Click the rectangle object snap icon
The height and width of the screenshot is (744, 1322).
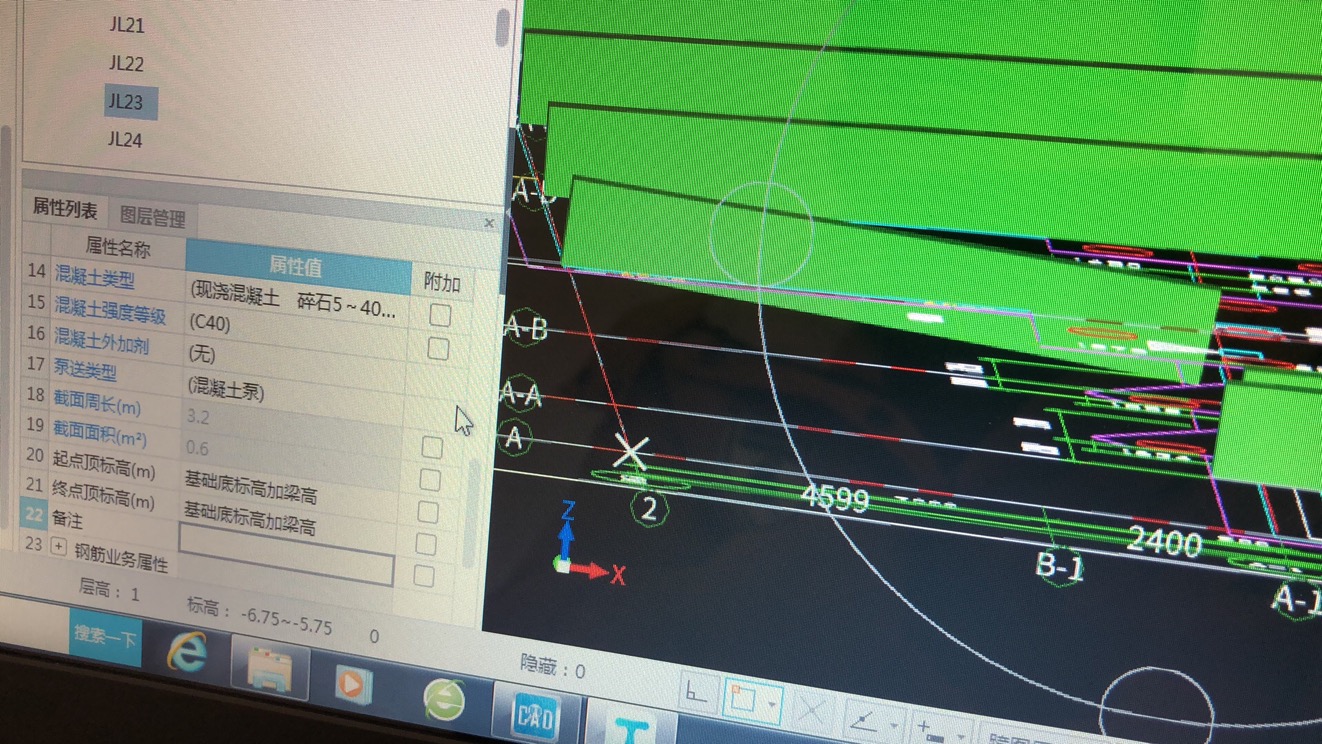point(743,699)
